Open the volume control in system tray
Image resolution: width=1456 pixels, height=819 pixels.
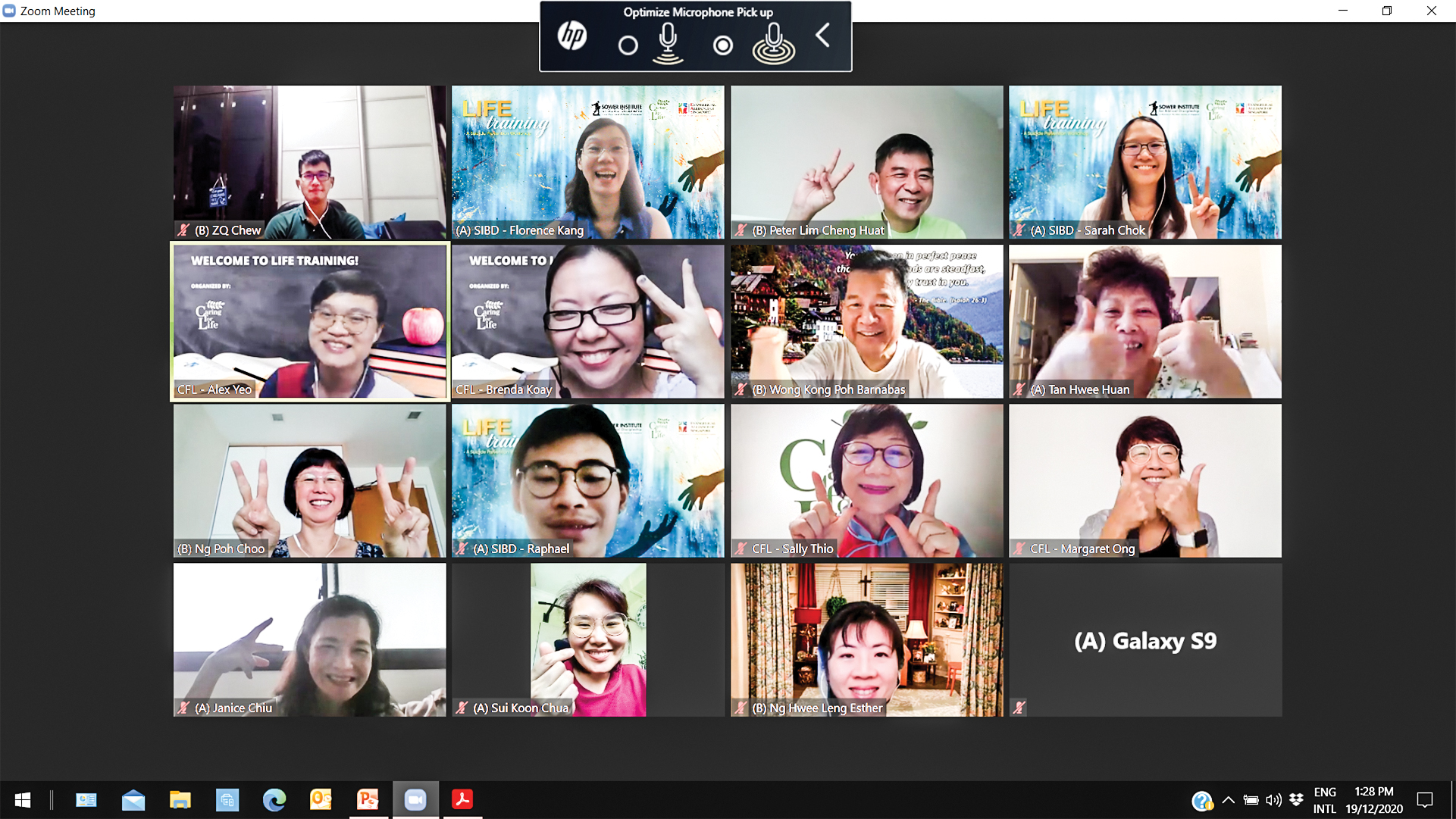coord(1273,800)
